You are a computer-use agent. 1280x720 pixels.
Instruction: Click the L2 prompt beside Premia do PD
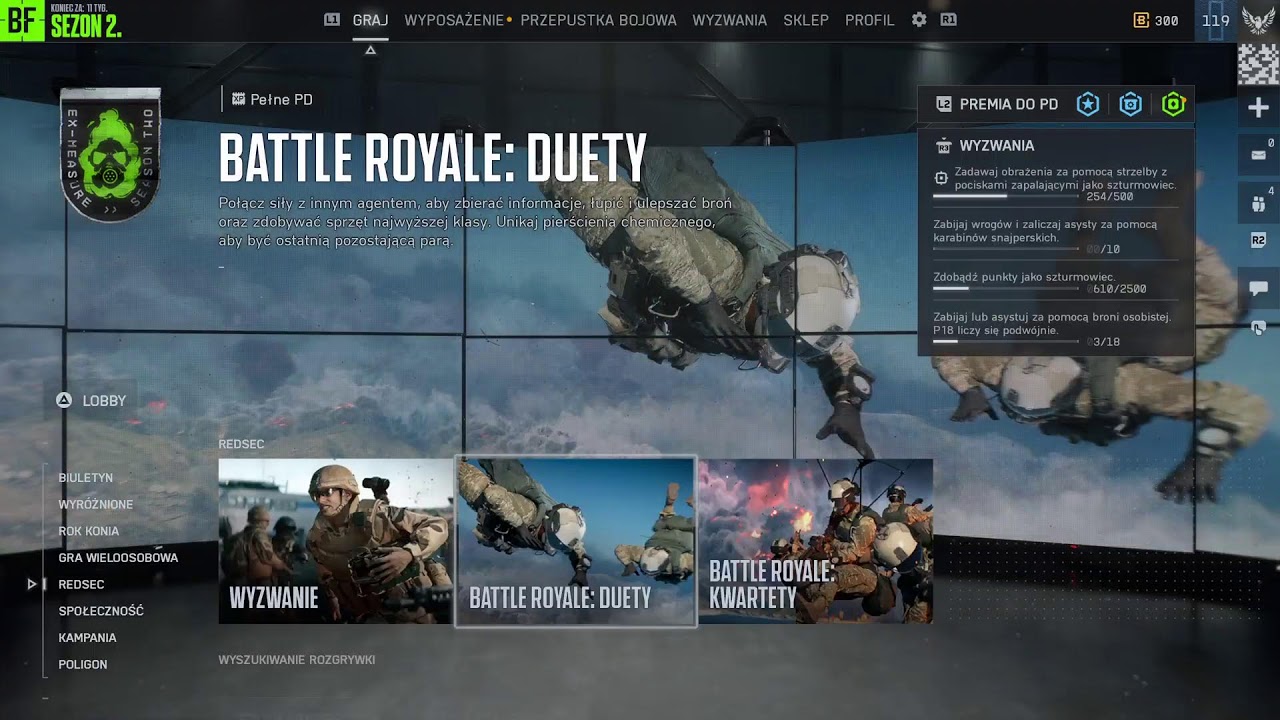pyautogui.click(x=943, y=104)
